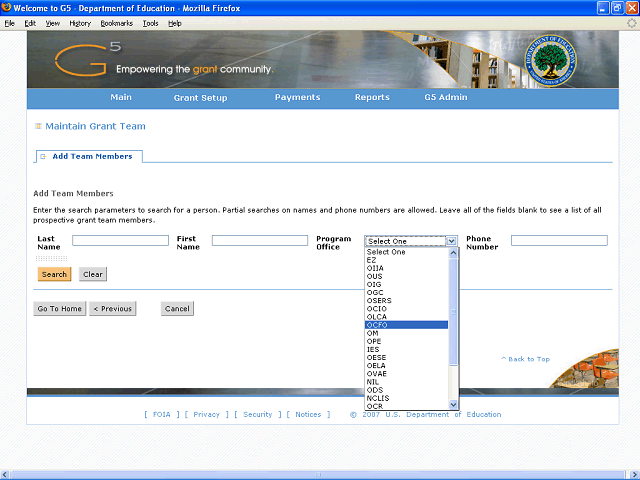Open the Bookmarks menu
The width and height of the screenshot is (640, 480).
117,23
